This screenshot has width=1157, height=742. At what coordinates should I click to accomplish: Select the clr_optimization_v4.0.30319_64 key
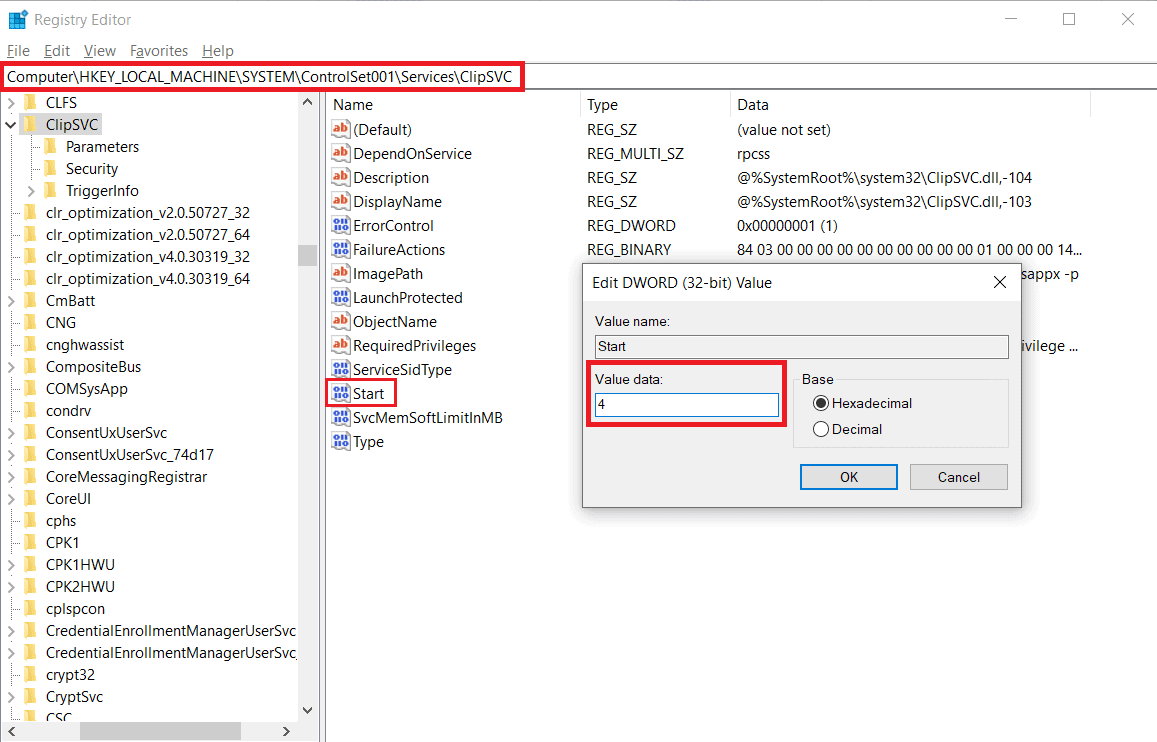[x=148, y=279]
